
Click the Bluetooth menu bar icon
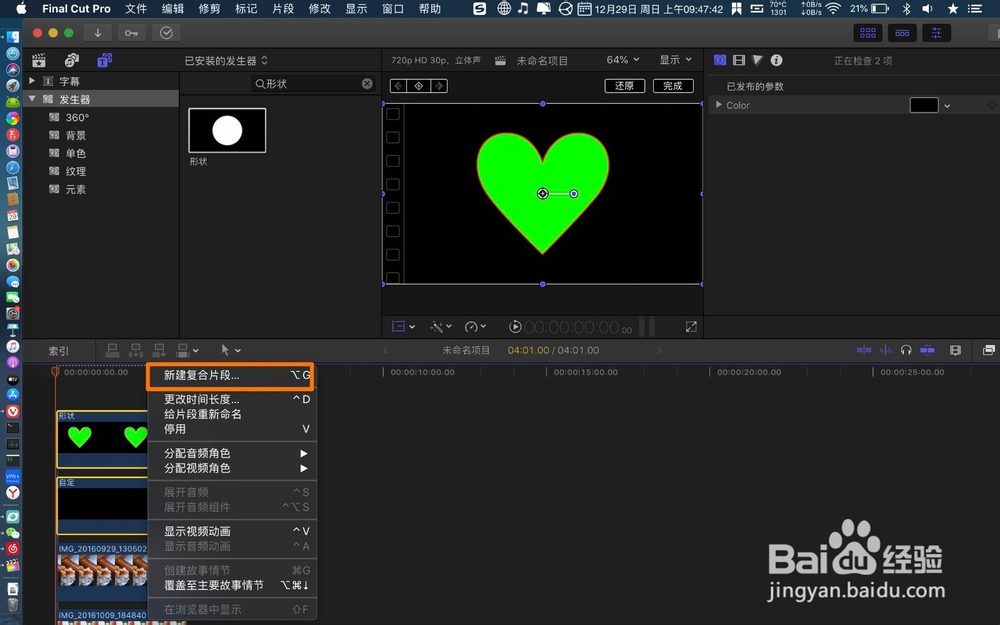pos(906,8)
